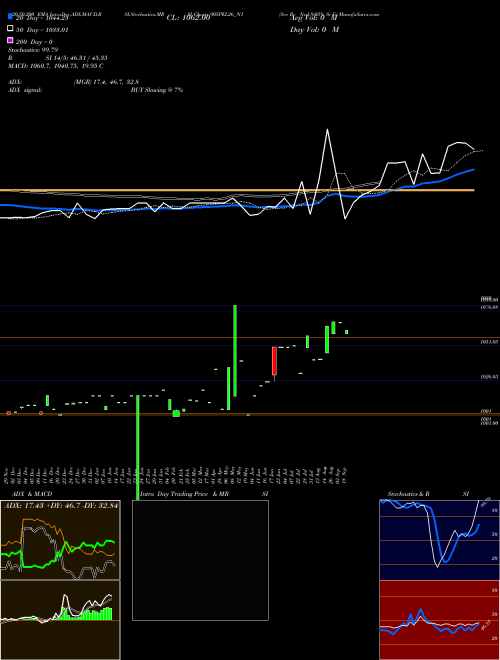
Task: Click the '(MGR) 17.4, 46.7, 32.8' ADX values
Action: 106,82
